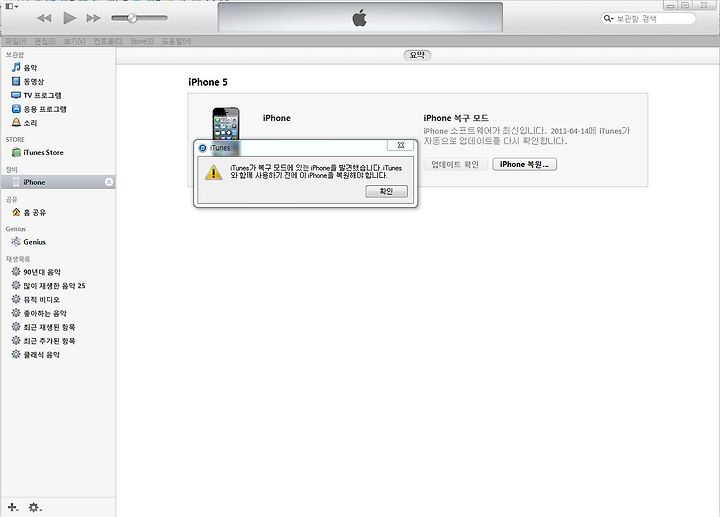Select the iPhone device icon in sidebar
The image size is (720, 517).
(16, 182)
